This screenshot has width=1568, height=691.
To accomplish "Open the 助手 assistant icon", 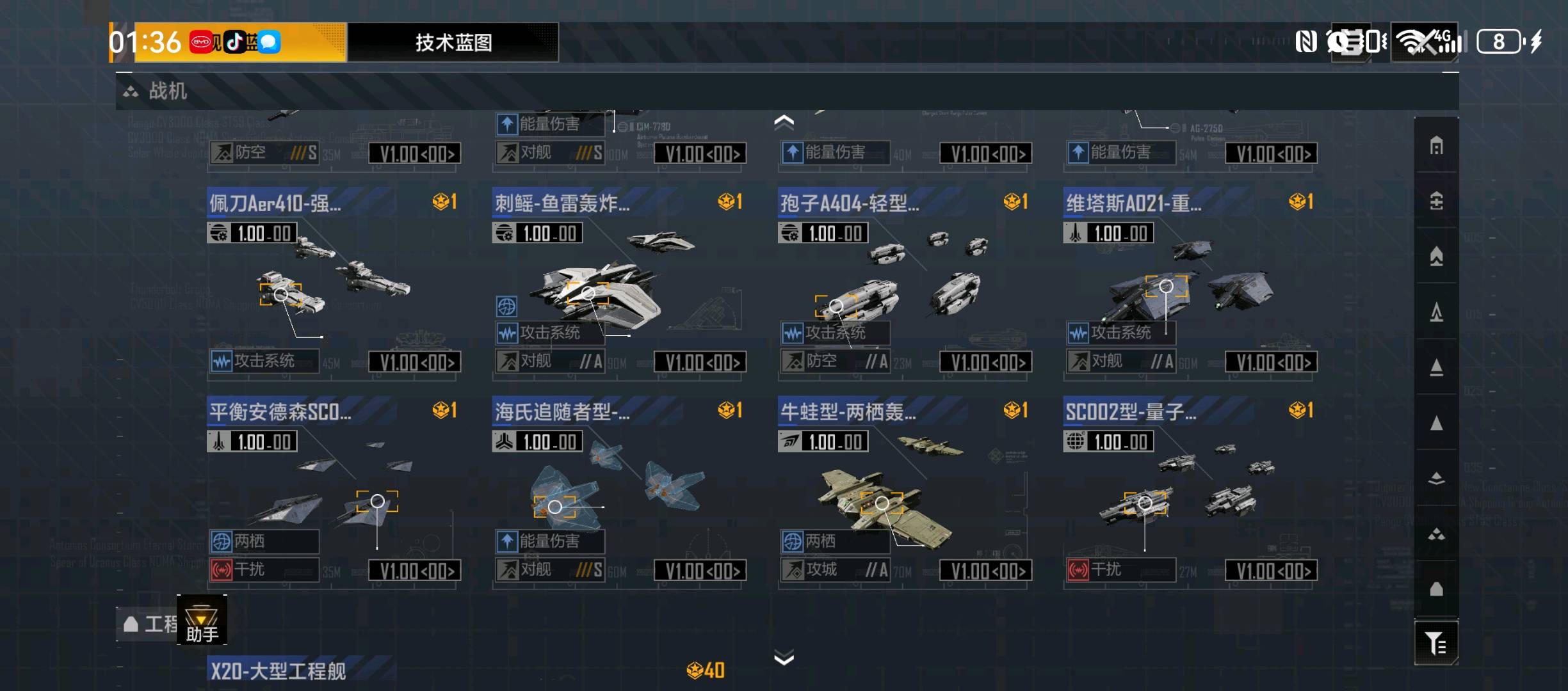I will [x=202, y=620].
